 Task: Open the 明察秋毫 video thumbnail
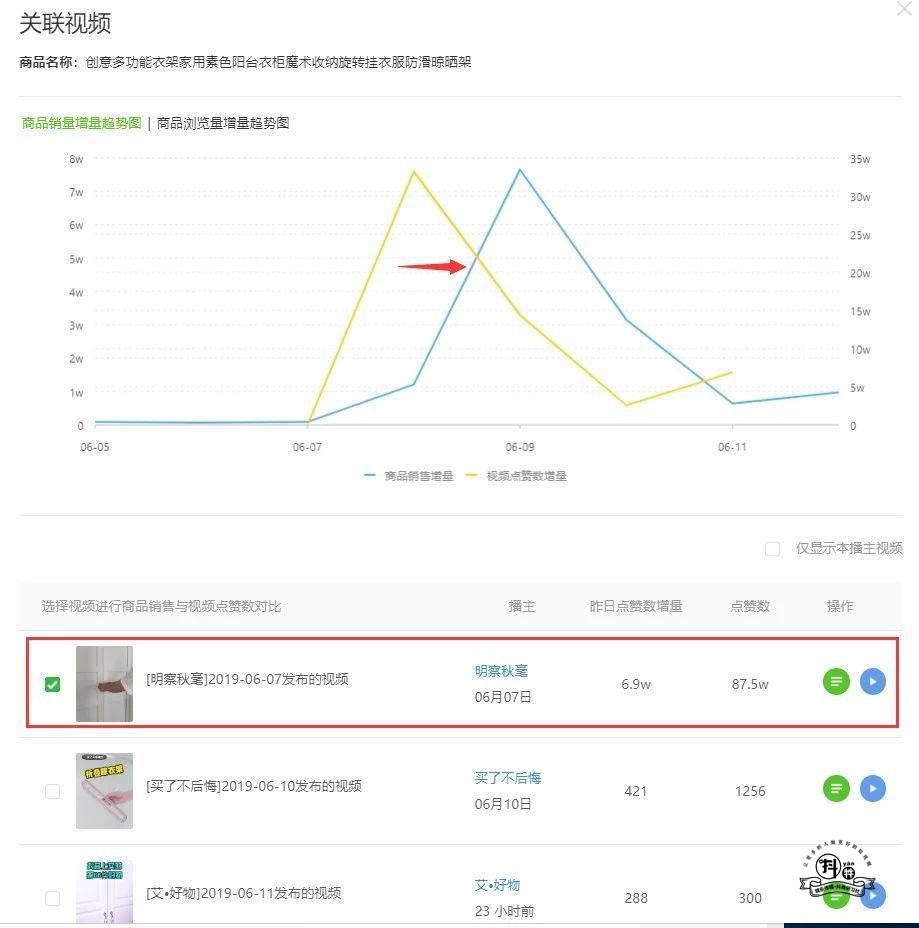tap(104, 684)
